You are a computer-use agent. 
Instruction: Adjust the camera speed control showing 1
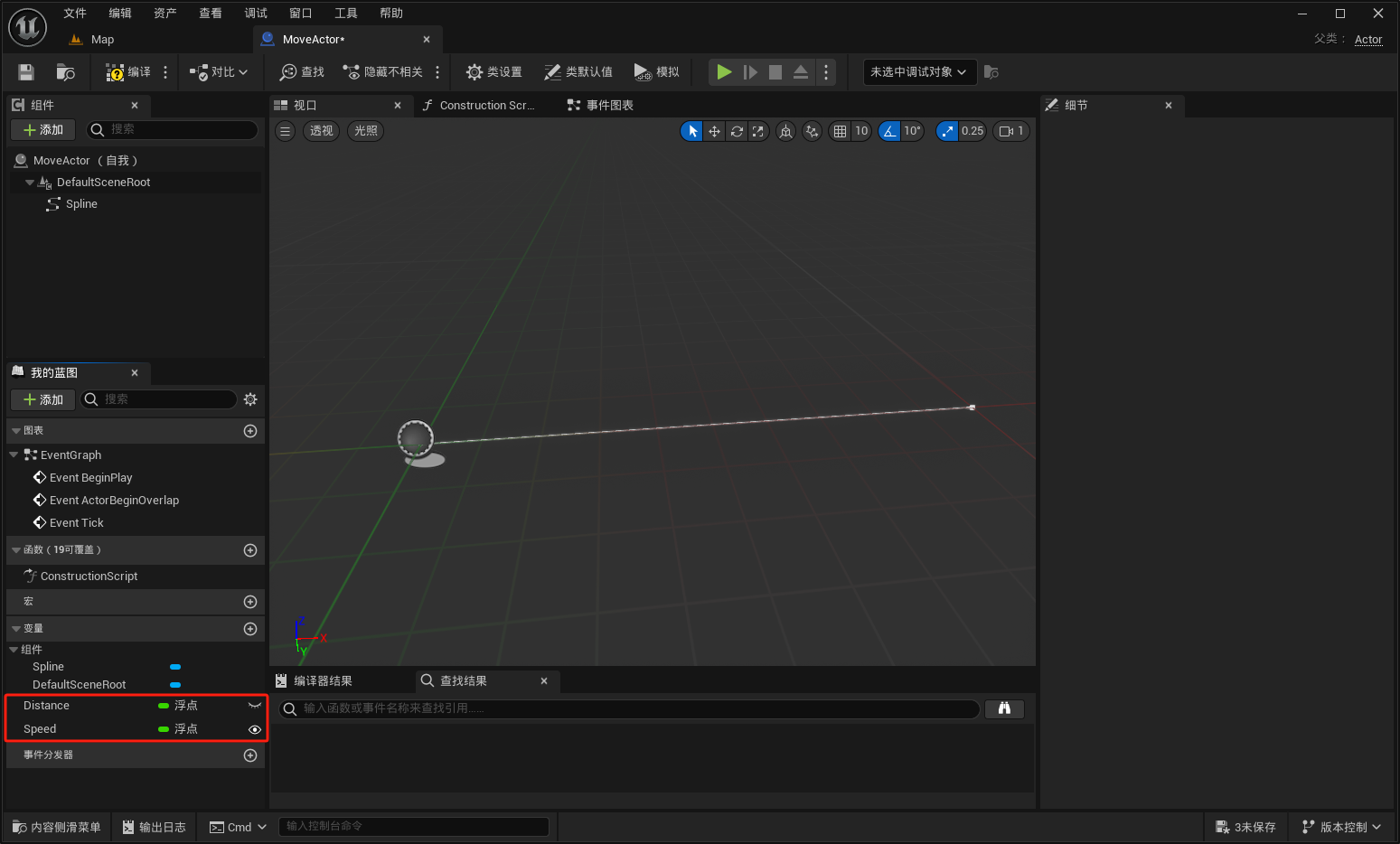click(x=1010, y=130)
